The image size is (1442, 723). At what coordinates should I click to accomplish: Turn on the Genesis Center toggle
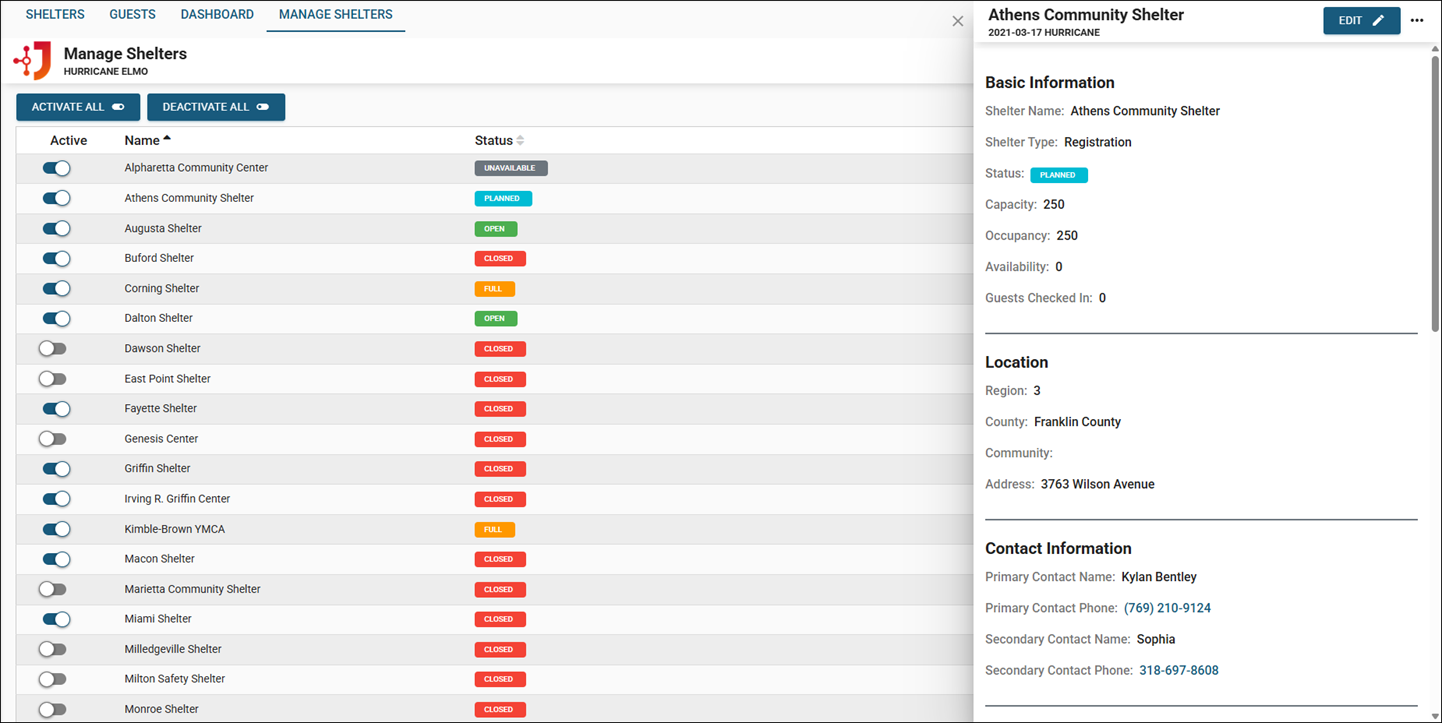click(x=53, y=439)
